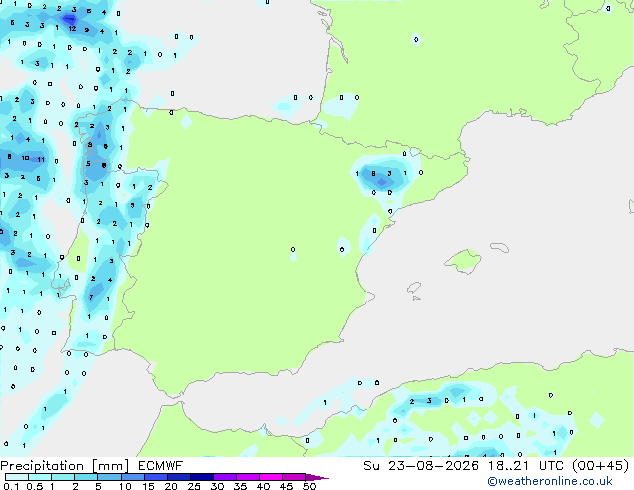This screenshot has width=634, height=490.
Task: Choose the 40–45 mm magenta legend swatch
Action: pyautogui.click(x=271, y=477)
